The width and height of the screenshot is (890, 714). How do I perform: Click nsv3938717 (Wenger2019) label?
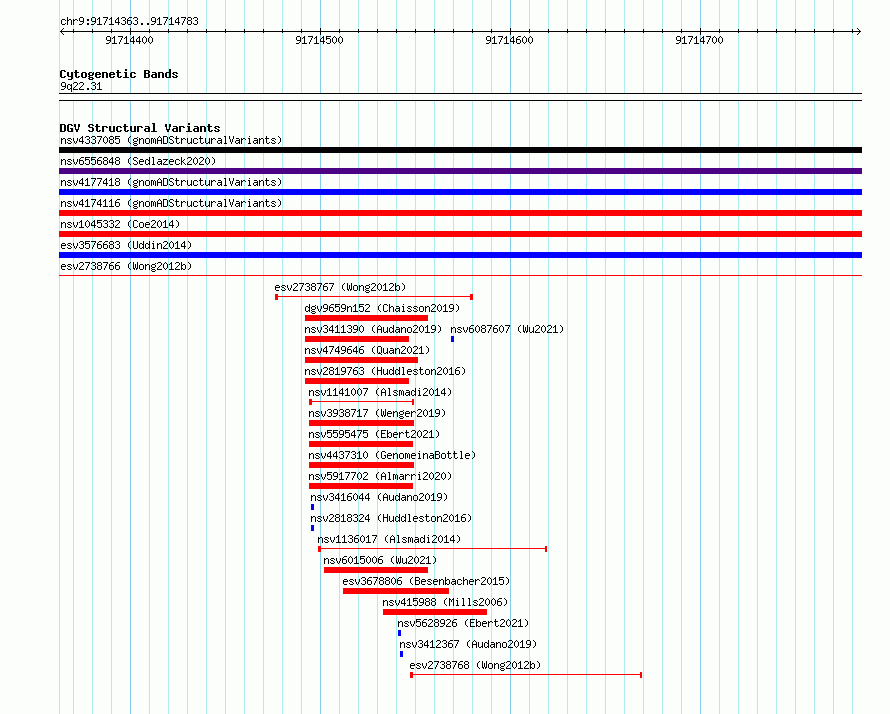pyautogui.click(x=377, y=413)
